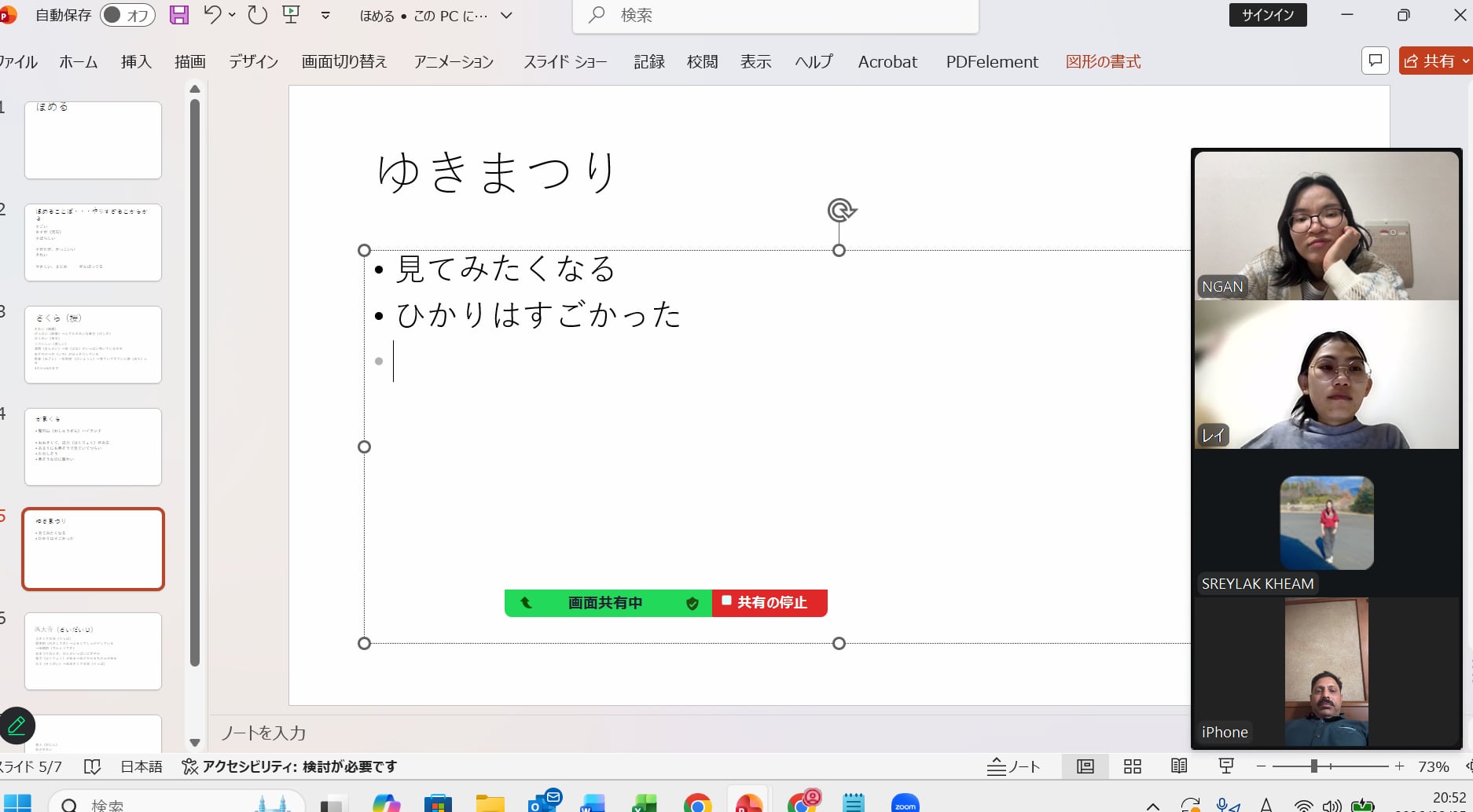Switch to slide sorter view icon
The height and width of the screenshot is (812, 1473).
click(1132, 766)
